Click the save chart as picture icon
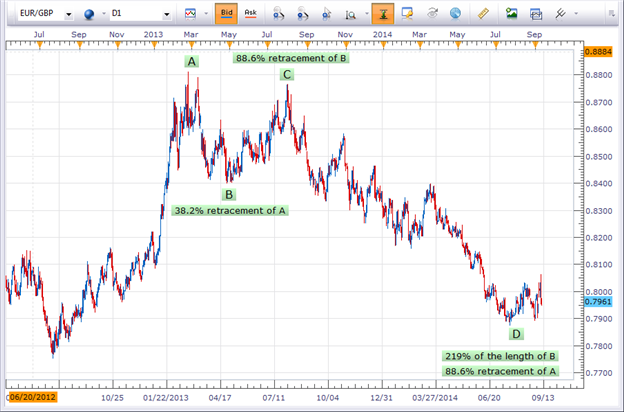 tap(511, 14)
